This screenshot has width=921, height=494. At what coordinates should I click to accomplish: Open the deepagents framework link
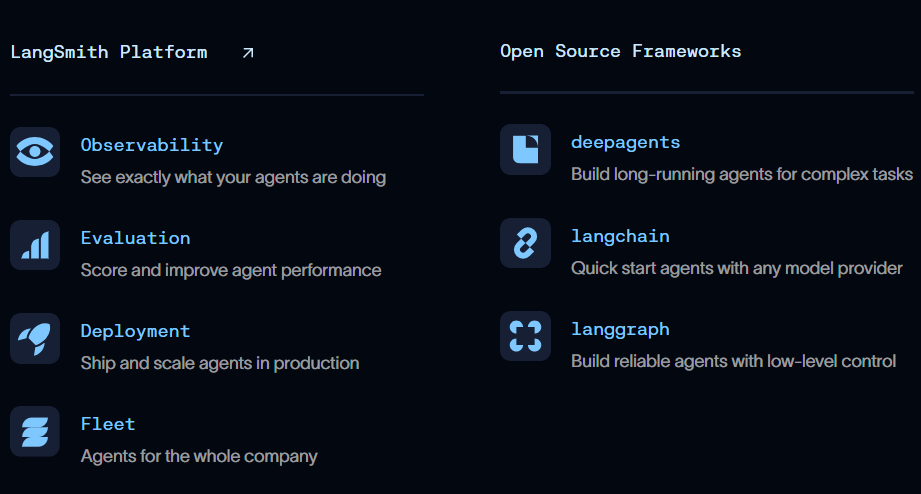tap(625, 143)
